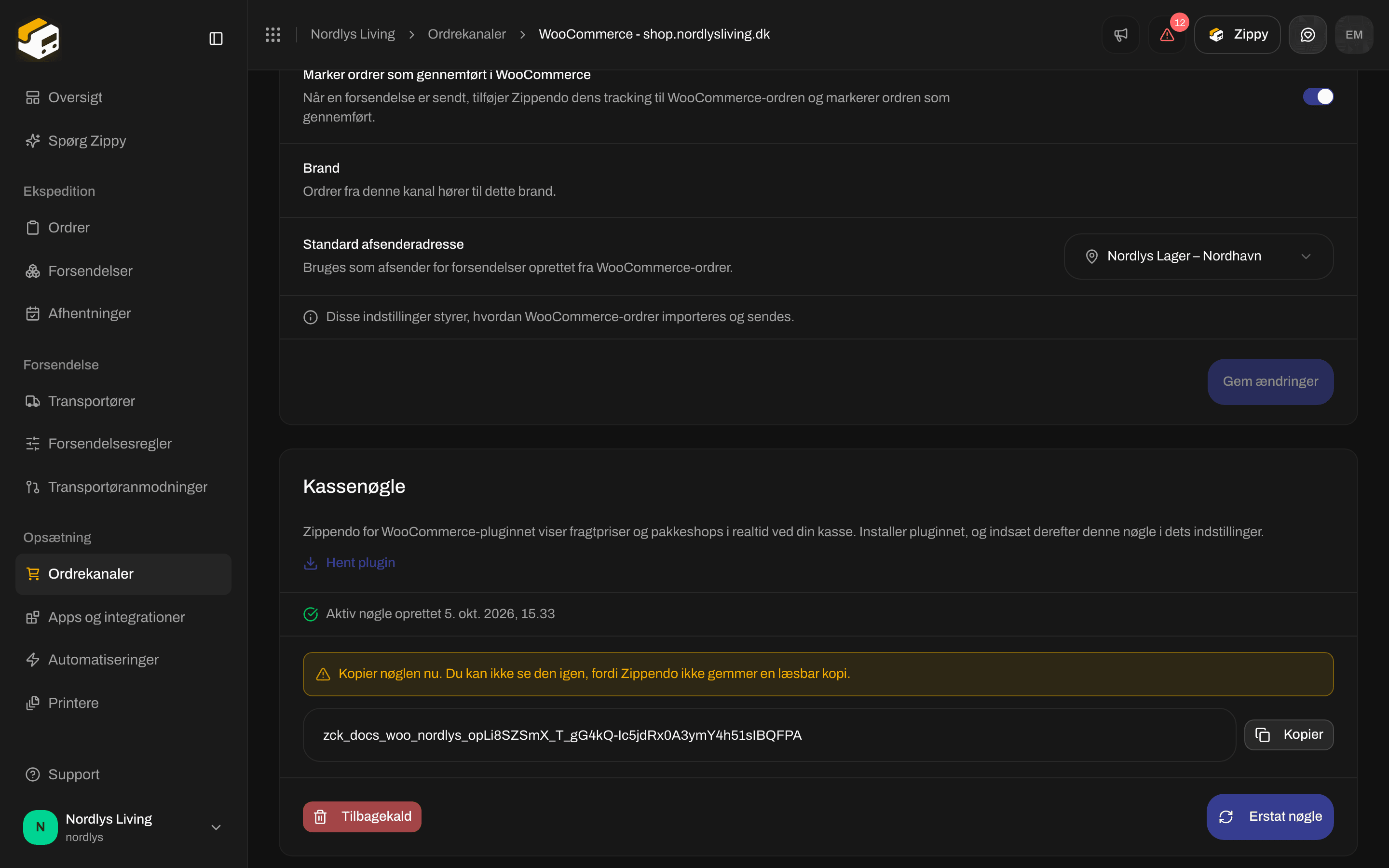
Task: Click the Zippendo logo
Action: (39, 39)
